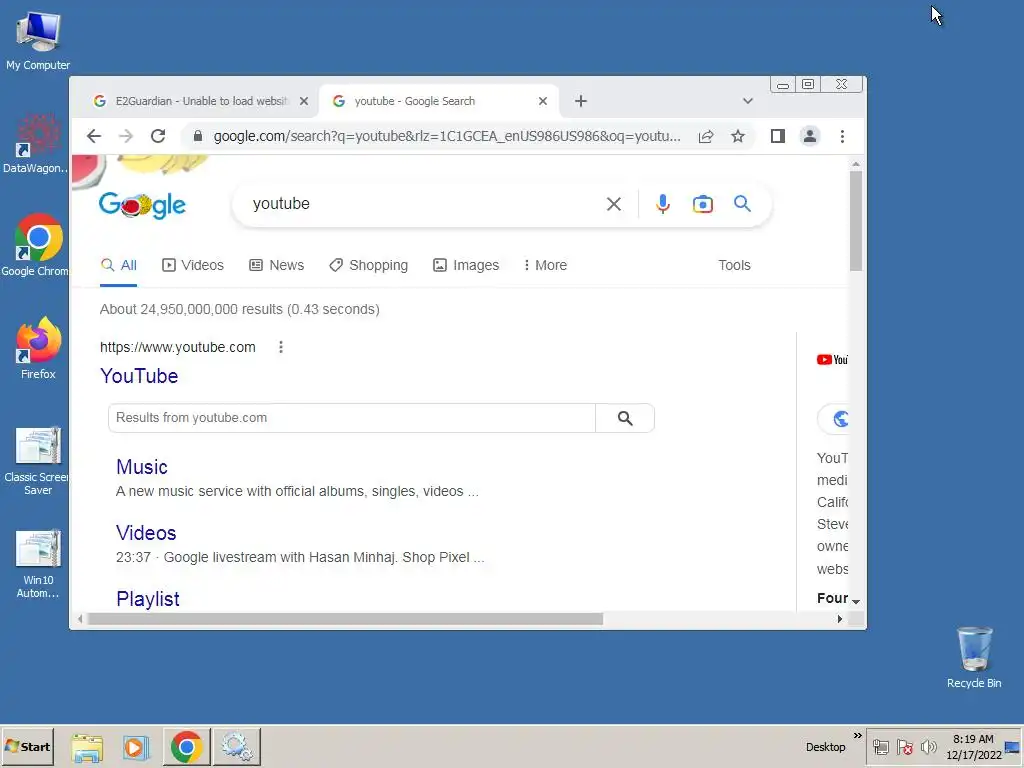Select the youtube - Google Search tab

click(439, 101)
